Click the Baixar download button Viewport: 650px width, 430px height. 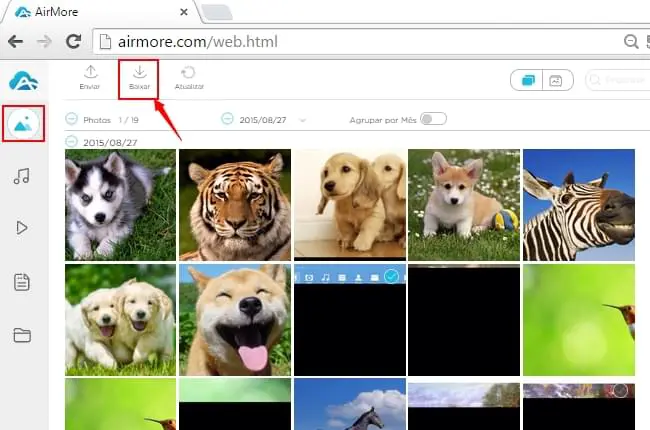tap(139, 78)
